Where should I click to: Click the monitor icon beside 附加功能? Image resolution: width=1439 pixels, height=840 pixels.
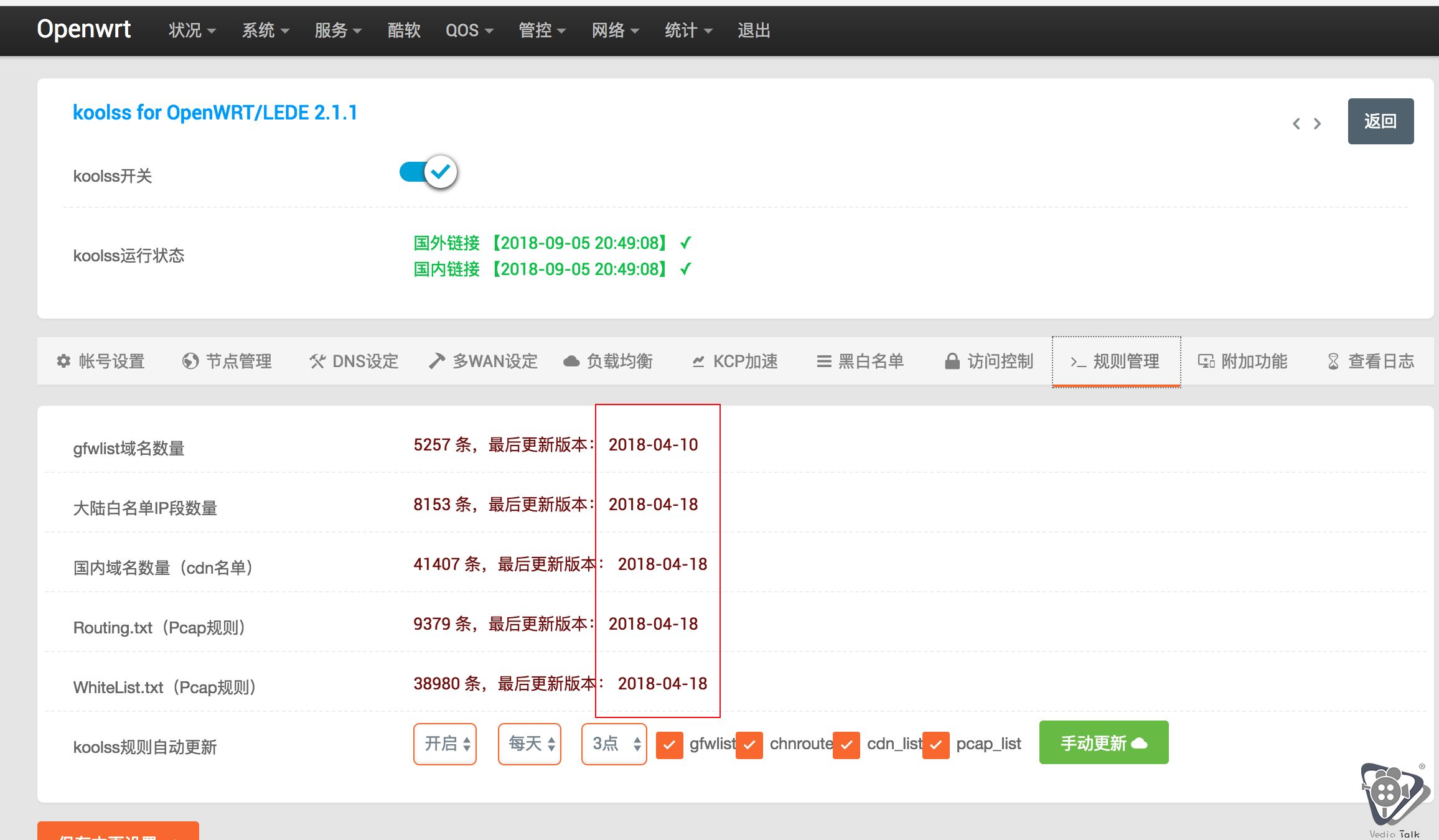[1206, 362]
